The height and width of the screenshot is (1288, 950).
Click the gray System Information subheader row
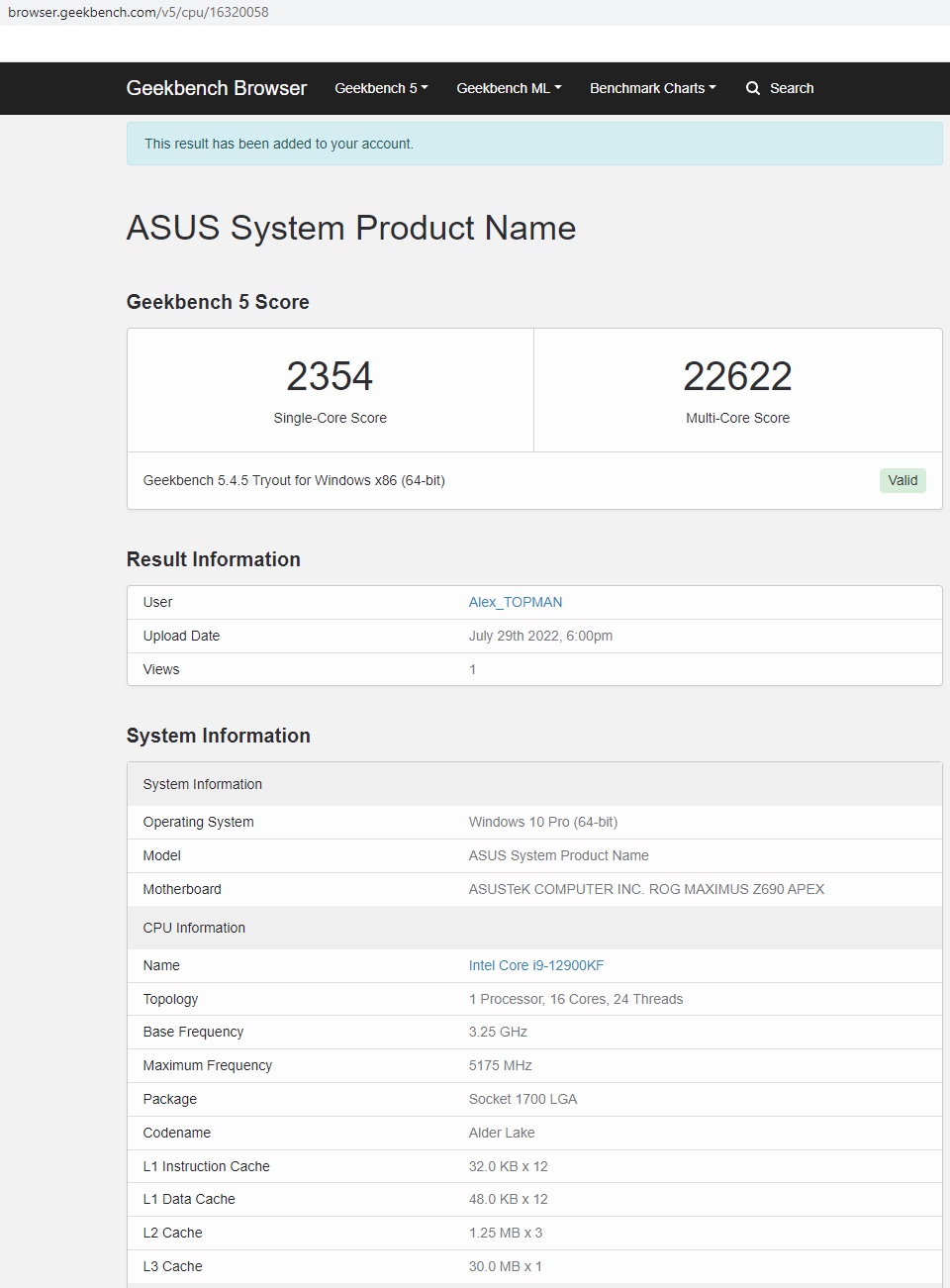coord(534,784)
